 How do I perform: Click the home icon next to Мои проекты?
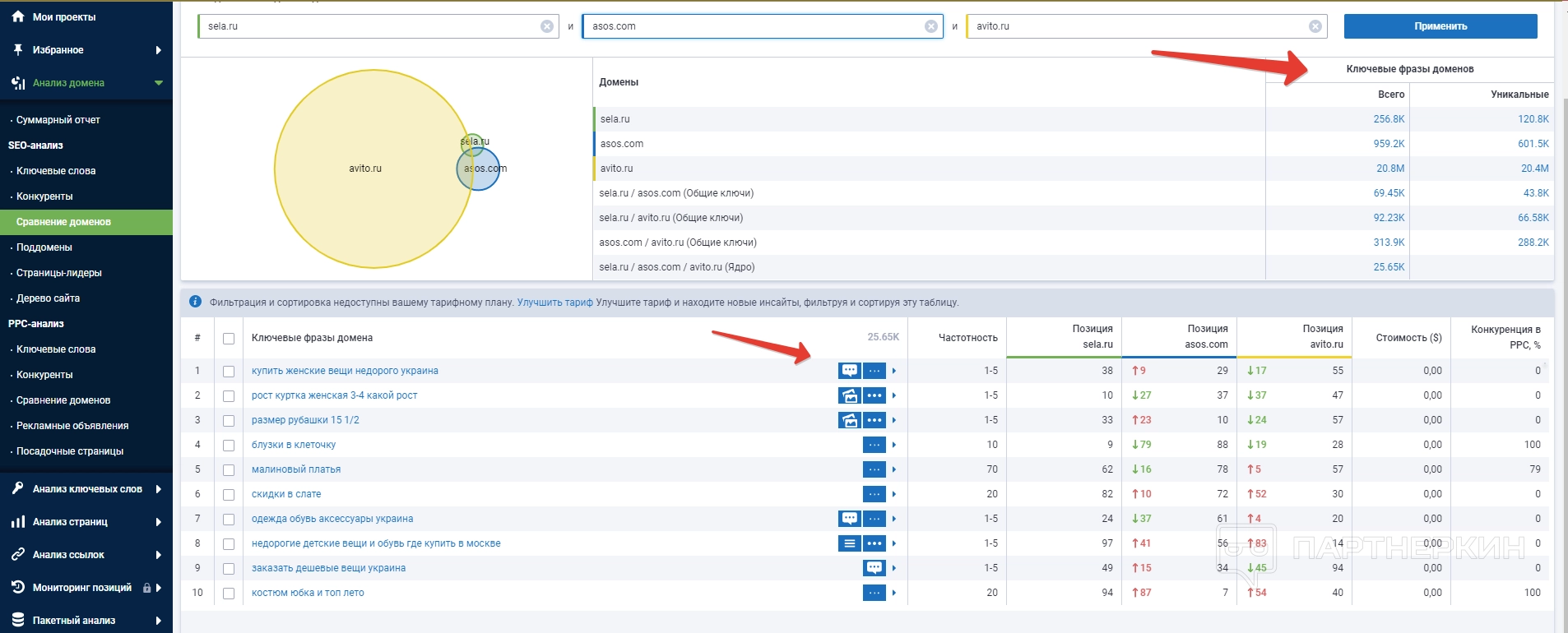pyautogui.click(x=18, y=16)
